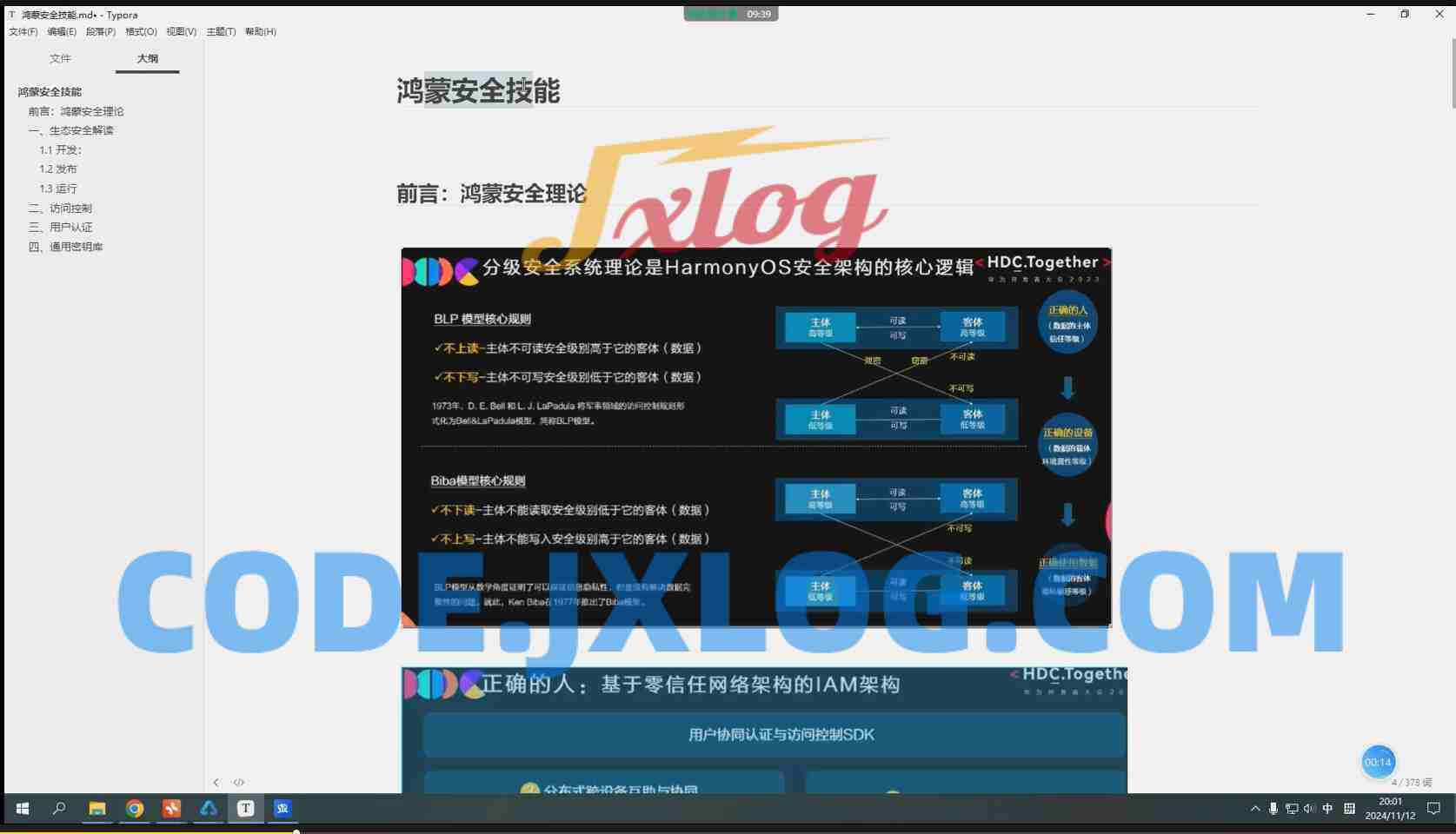Open the 段落(P) menu
The height and width of the screenshot is (834, 1456).
100,31
